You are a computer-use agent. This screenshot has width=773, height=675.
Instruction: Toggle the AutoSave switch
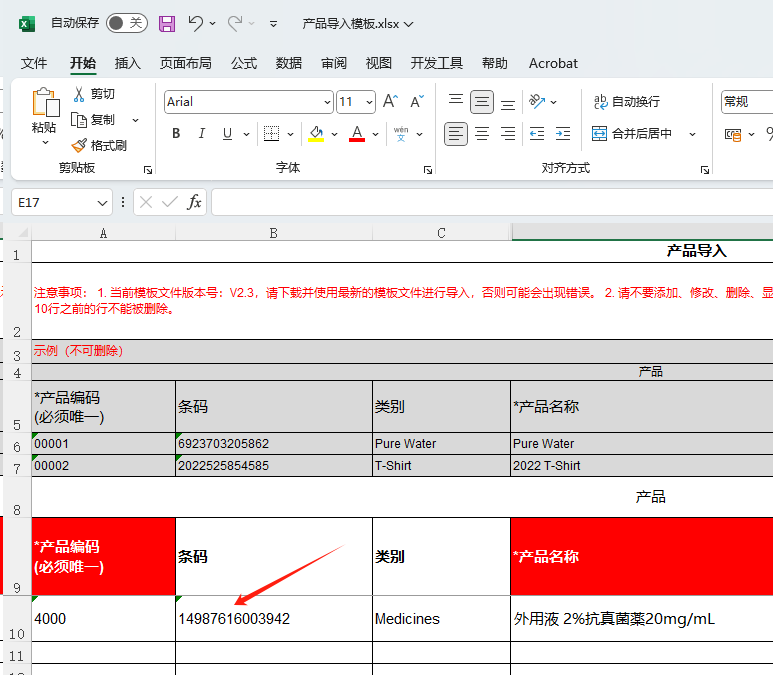pyautogui.click(x=127, y=23)
